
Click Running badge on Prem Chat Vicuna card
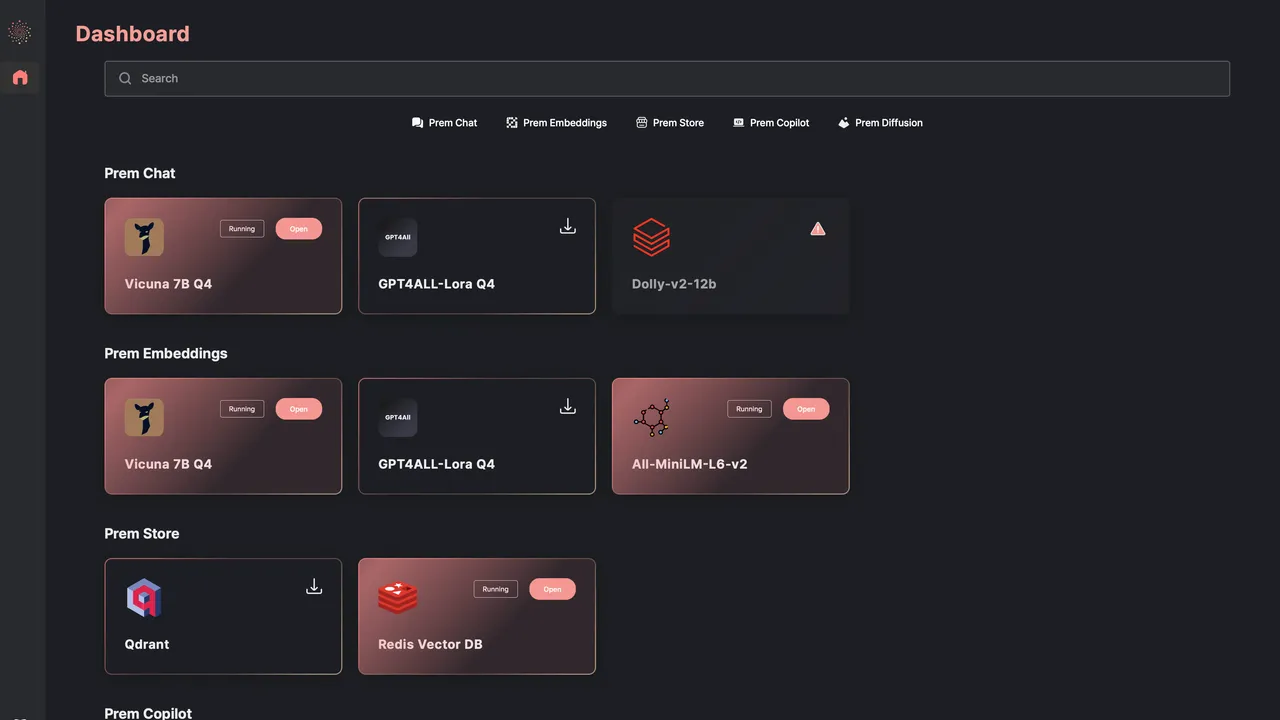242,229
